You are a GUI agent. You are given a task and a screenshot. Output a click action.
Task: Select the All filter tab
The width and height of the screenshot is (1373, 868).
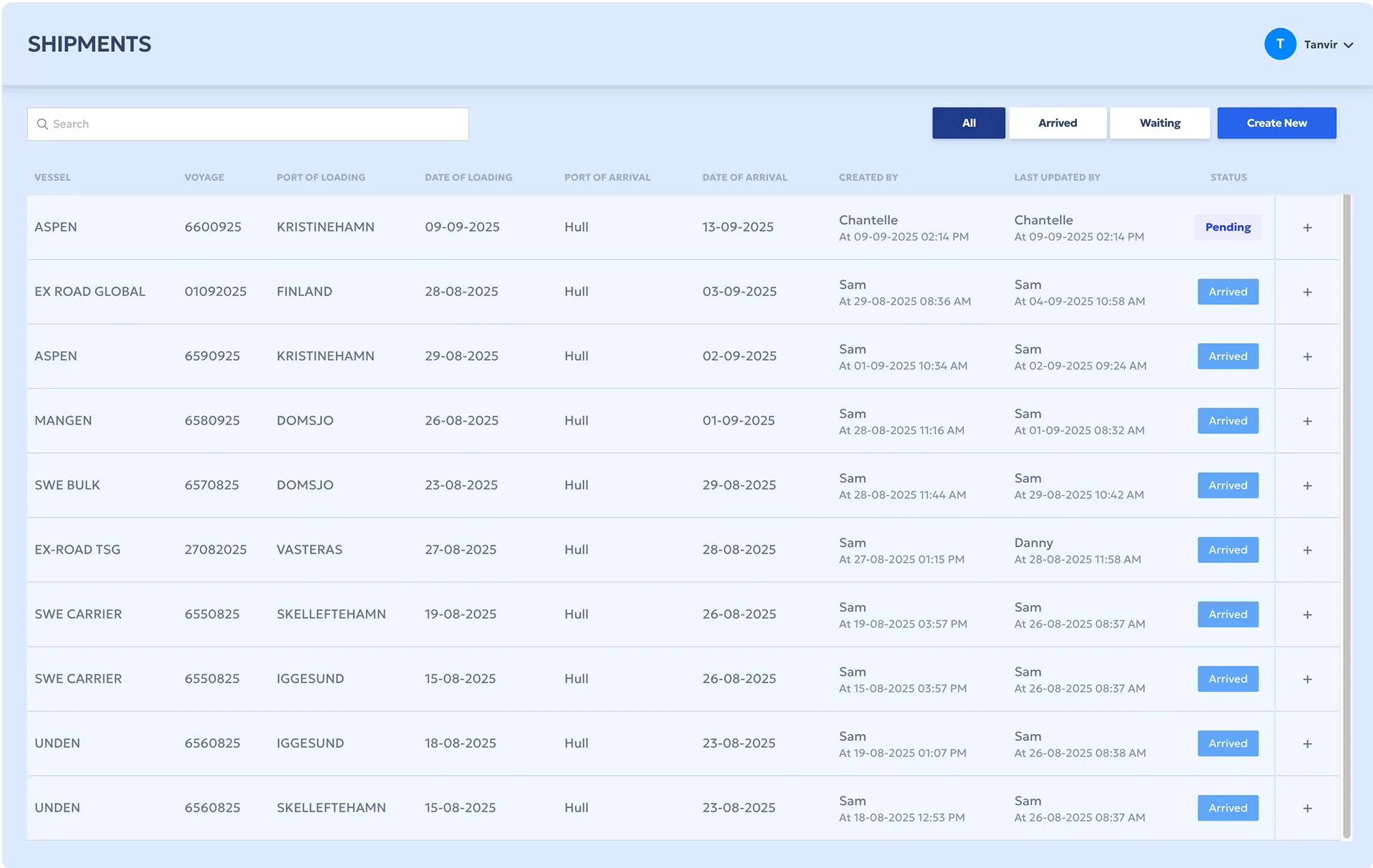click(x=968, y=123)
